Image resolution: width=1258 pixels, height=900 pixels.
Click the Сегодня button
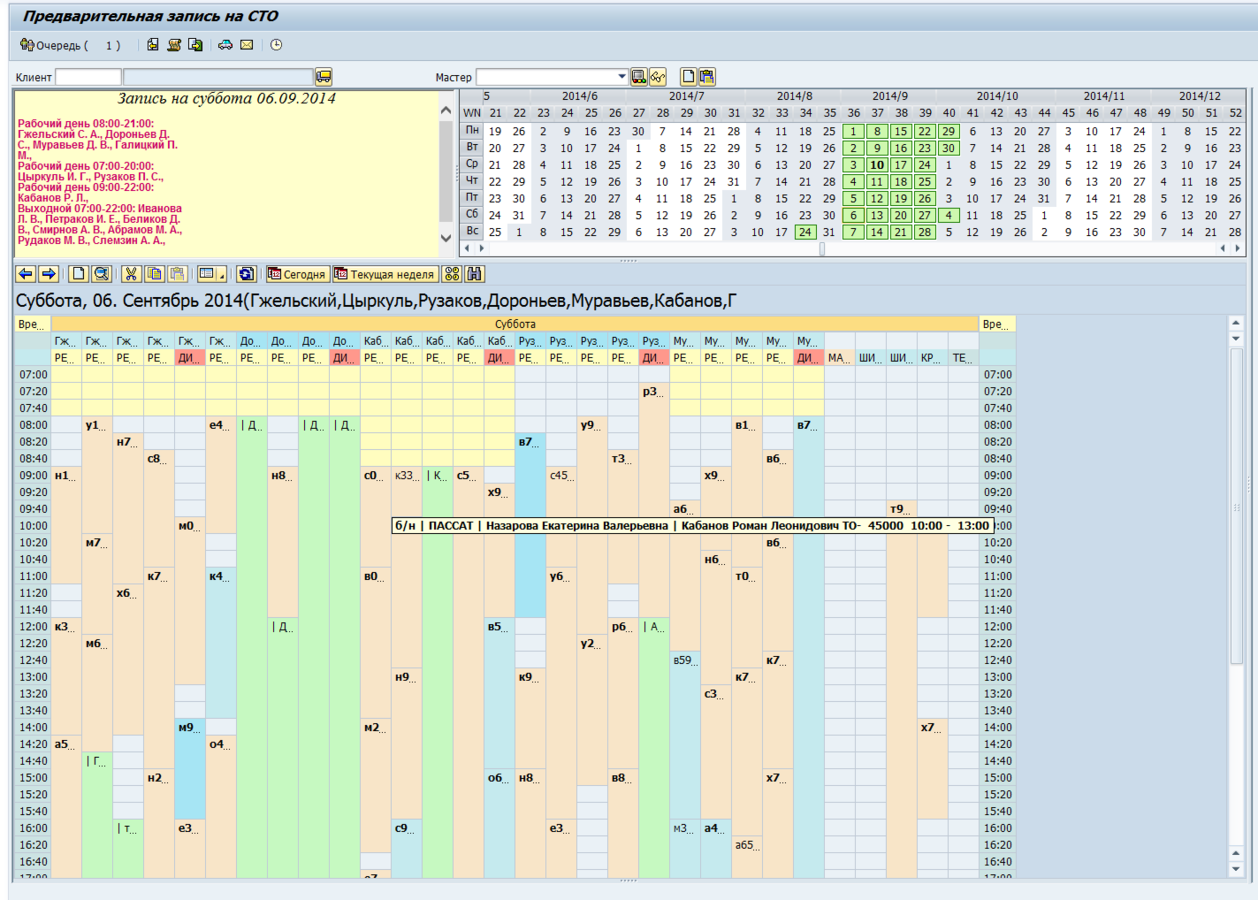click(297, 274)
